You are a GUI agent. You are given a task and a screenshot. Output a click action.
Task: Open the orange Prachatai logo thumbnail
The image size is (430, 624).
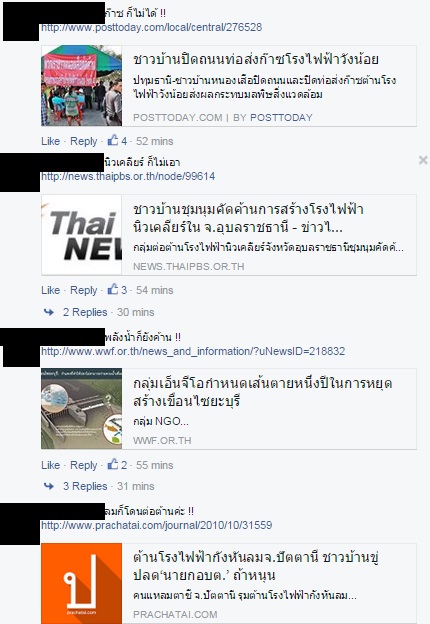tap(82, 583)
